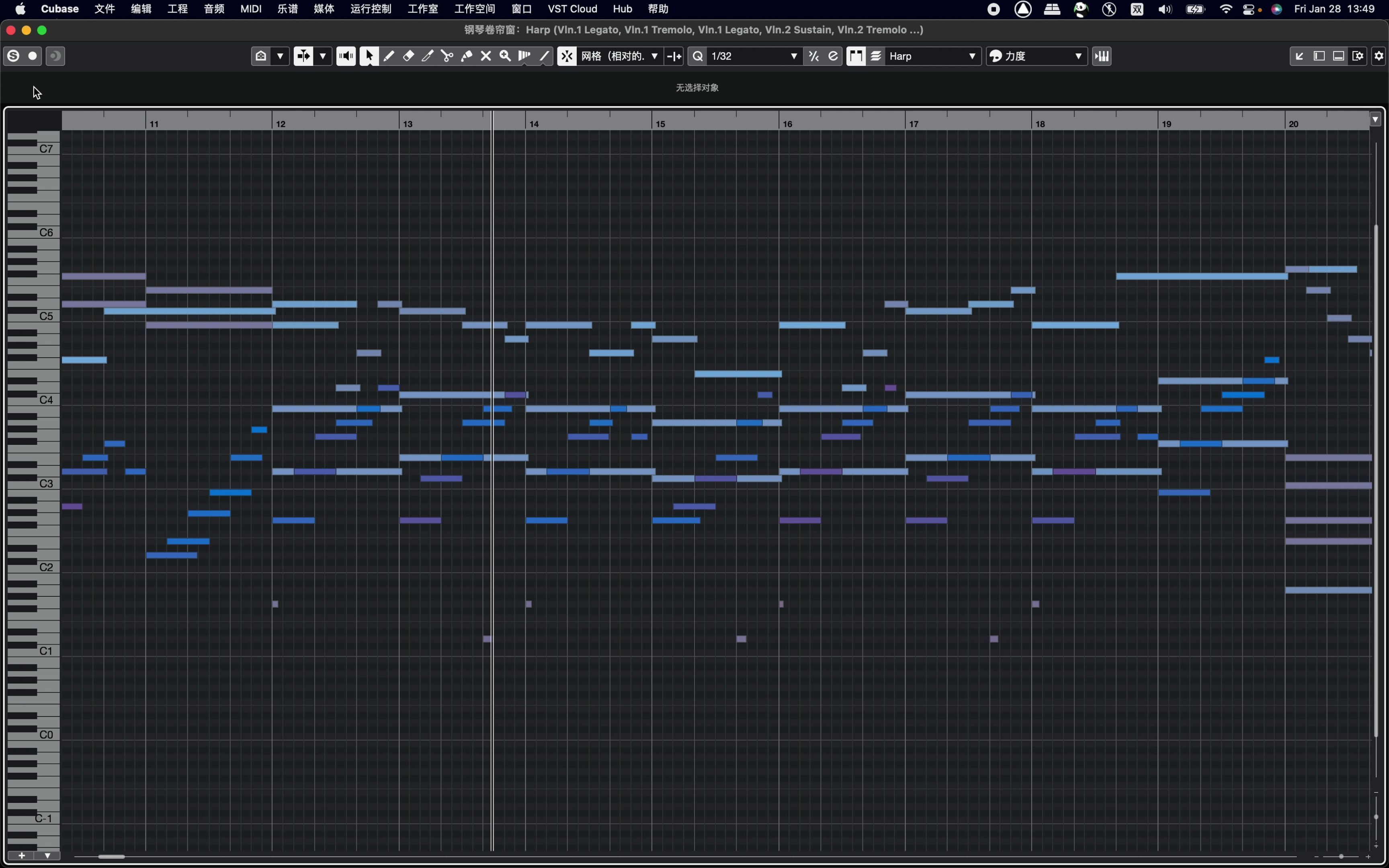The width and height of the screenshot is (1389, 868).
Task: Expand the edit mode dropdown arrow
Action: coord(280,56)
